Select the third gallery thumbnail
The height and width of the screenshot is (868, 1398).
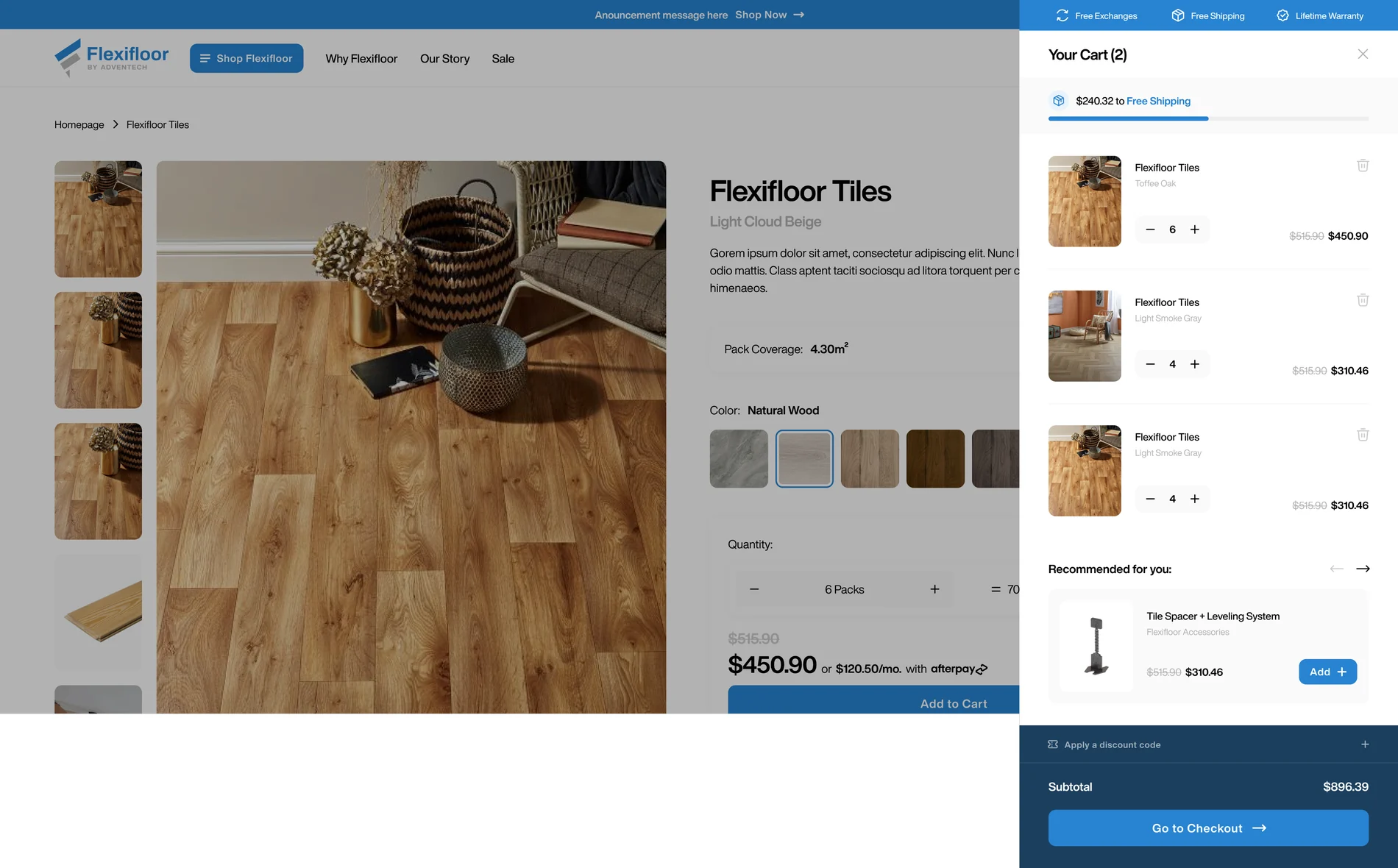(x=98, y=481)
